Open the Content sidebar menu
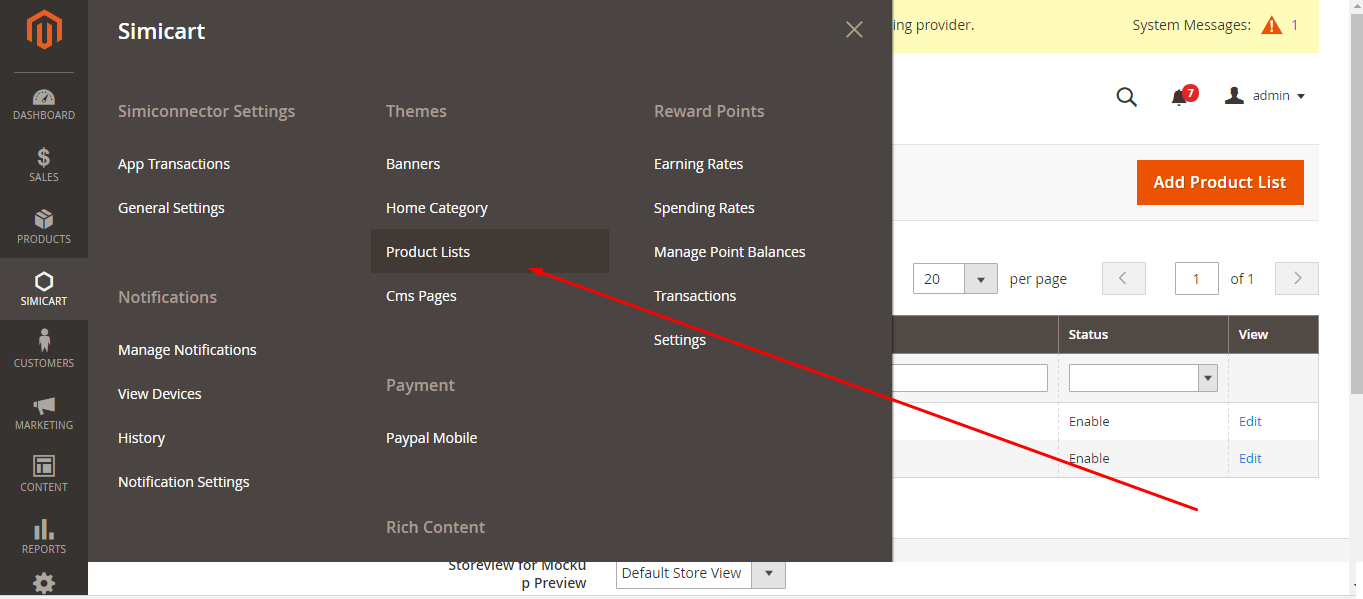Screen dimensions: 1363x599 44,475
